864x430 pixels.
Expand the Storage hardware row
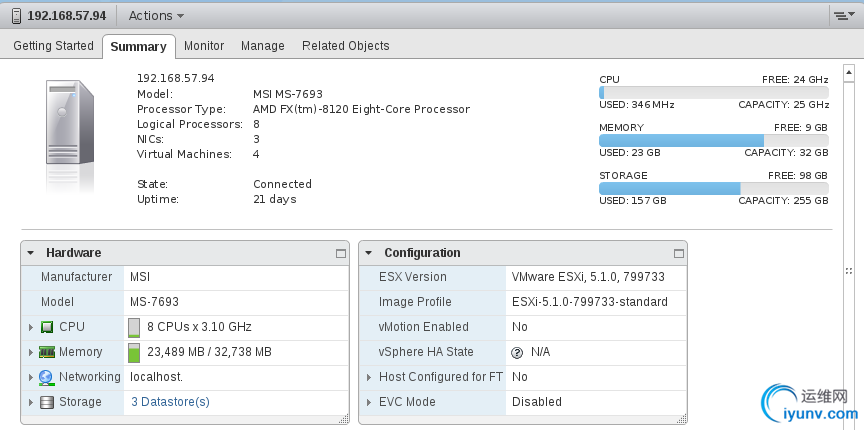(x=31, y=402)
